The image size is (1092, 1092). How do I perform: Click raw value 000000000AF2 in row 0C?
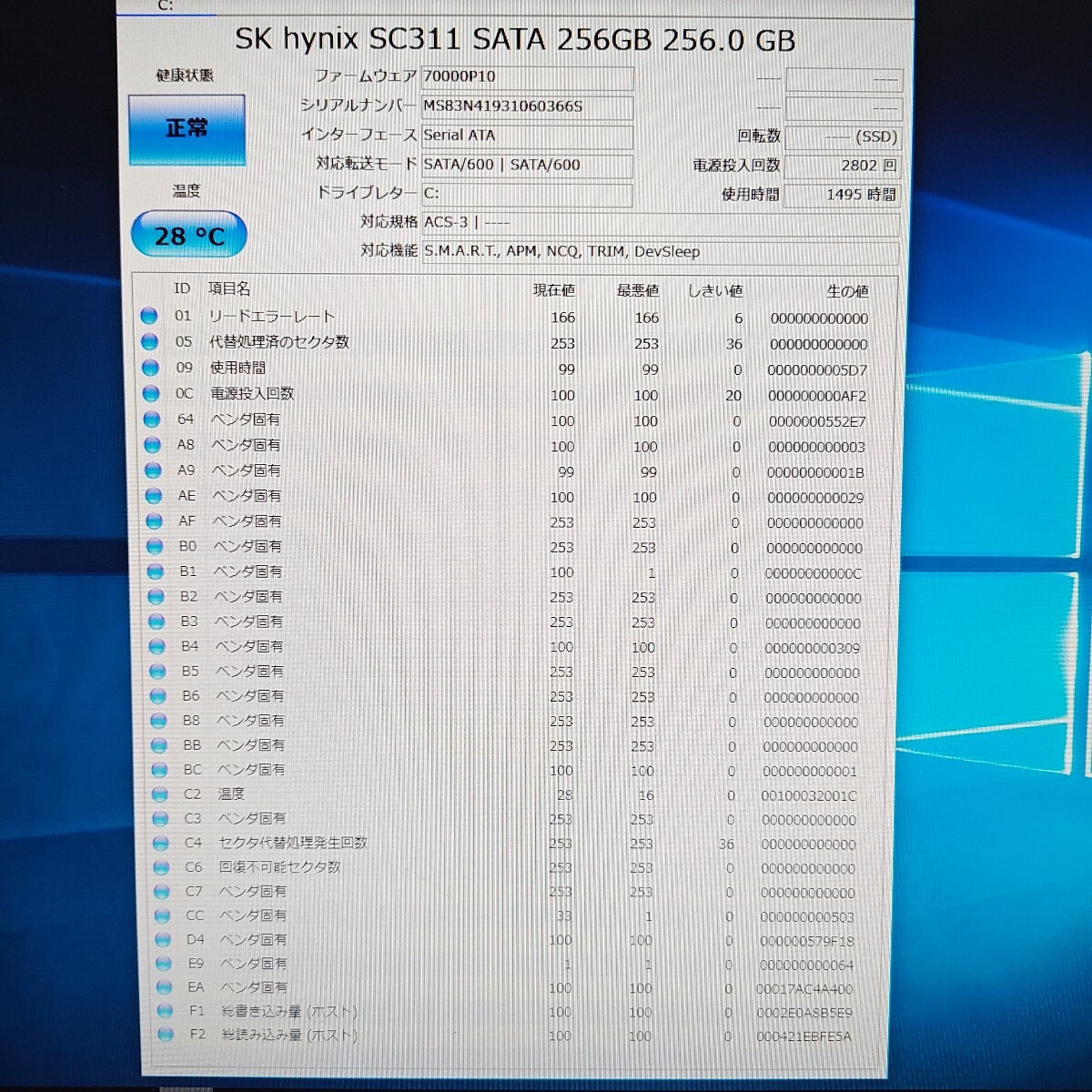click(x=817, y=396)
